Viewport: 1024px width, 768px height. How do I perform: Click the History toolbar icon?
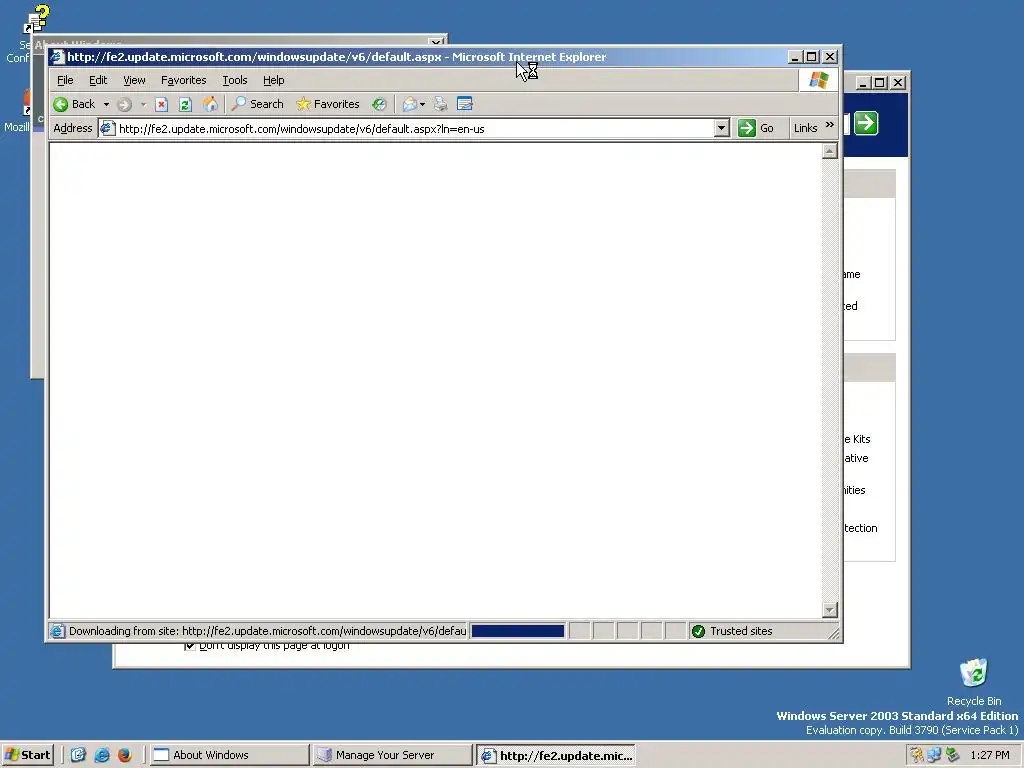379,104
